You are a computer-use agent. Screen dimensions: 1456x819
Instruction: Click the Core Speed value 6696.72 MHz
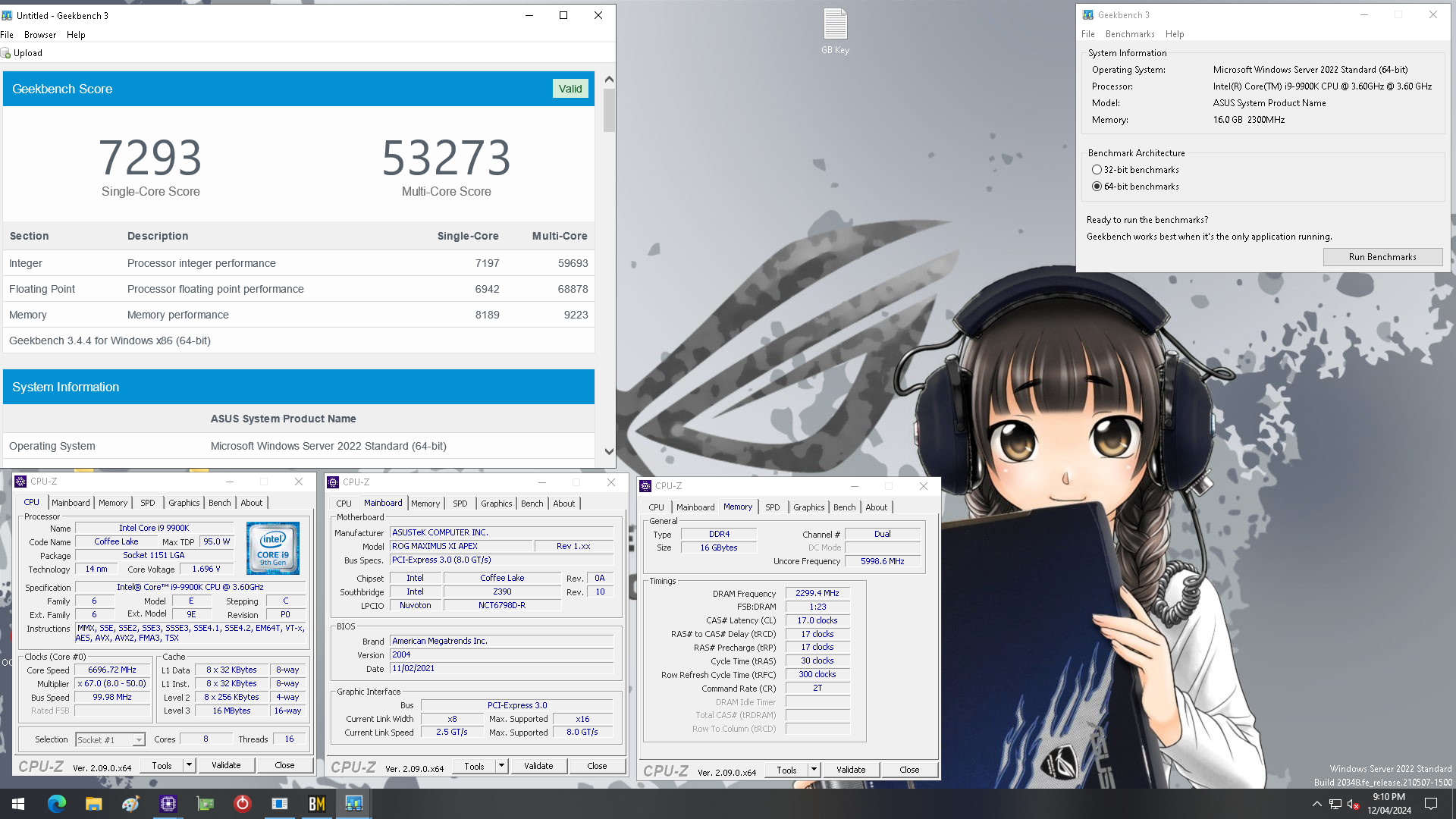click(x=112, y=670)
